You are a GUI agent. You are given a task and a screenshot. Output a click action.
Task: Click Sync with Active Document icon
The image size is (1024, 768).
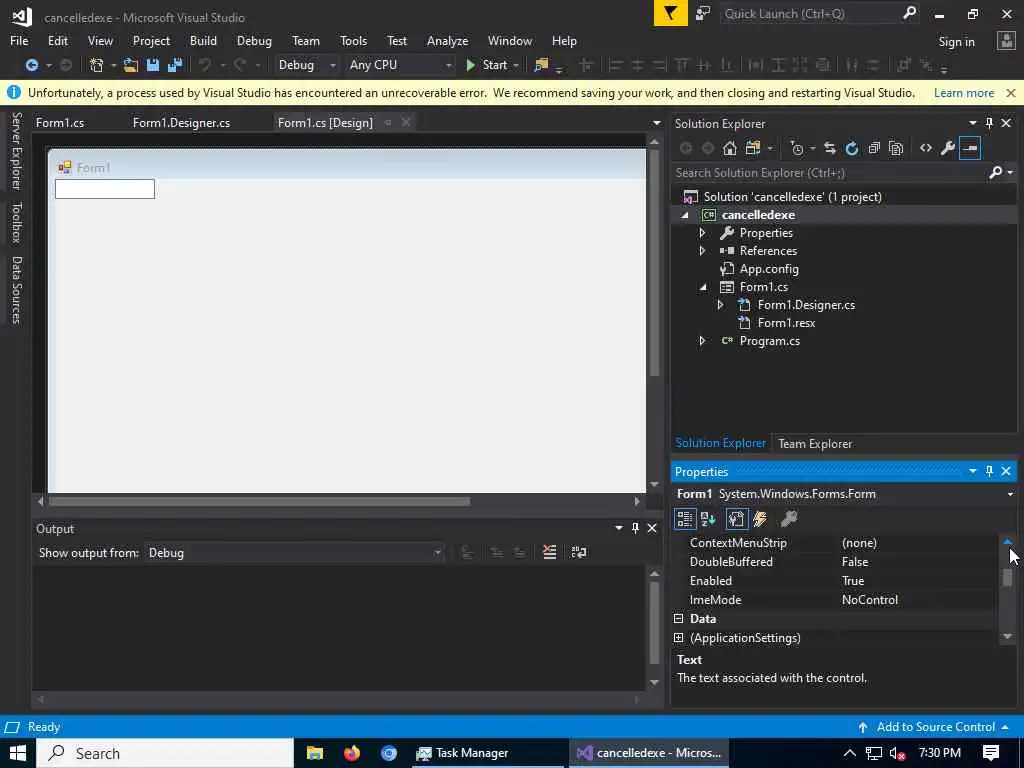(x=829, y=148)
